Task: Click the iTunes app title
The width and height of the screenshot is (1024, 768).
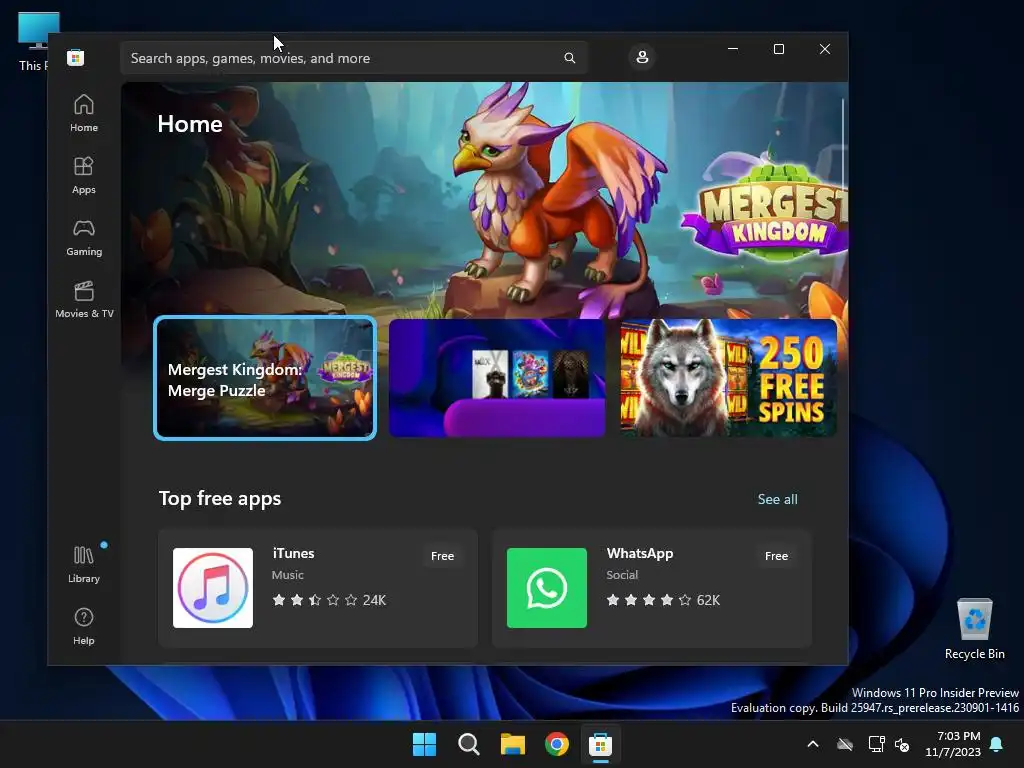Action: pos(293,553)
